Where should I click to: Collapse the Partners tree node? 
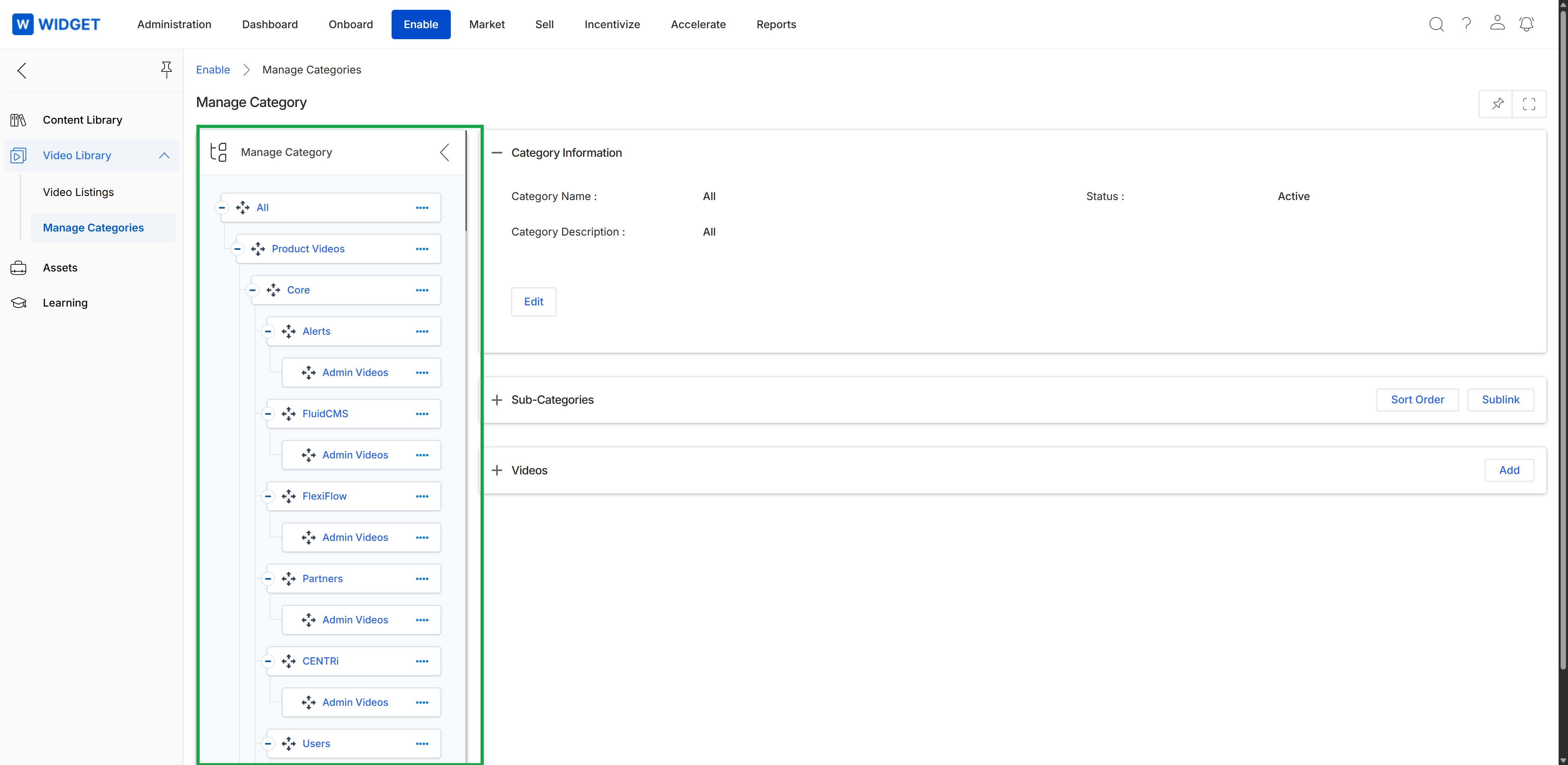(268, 579)
